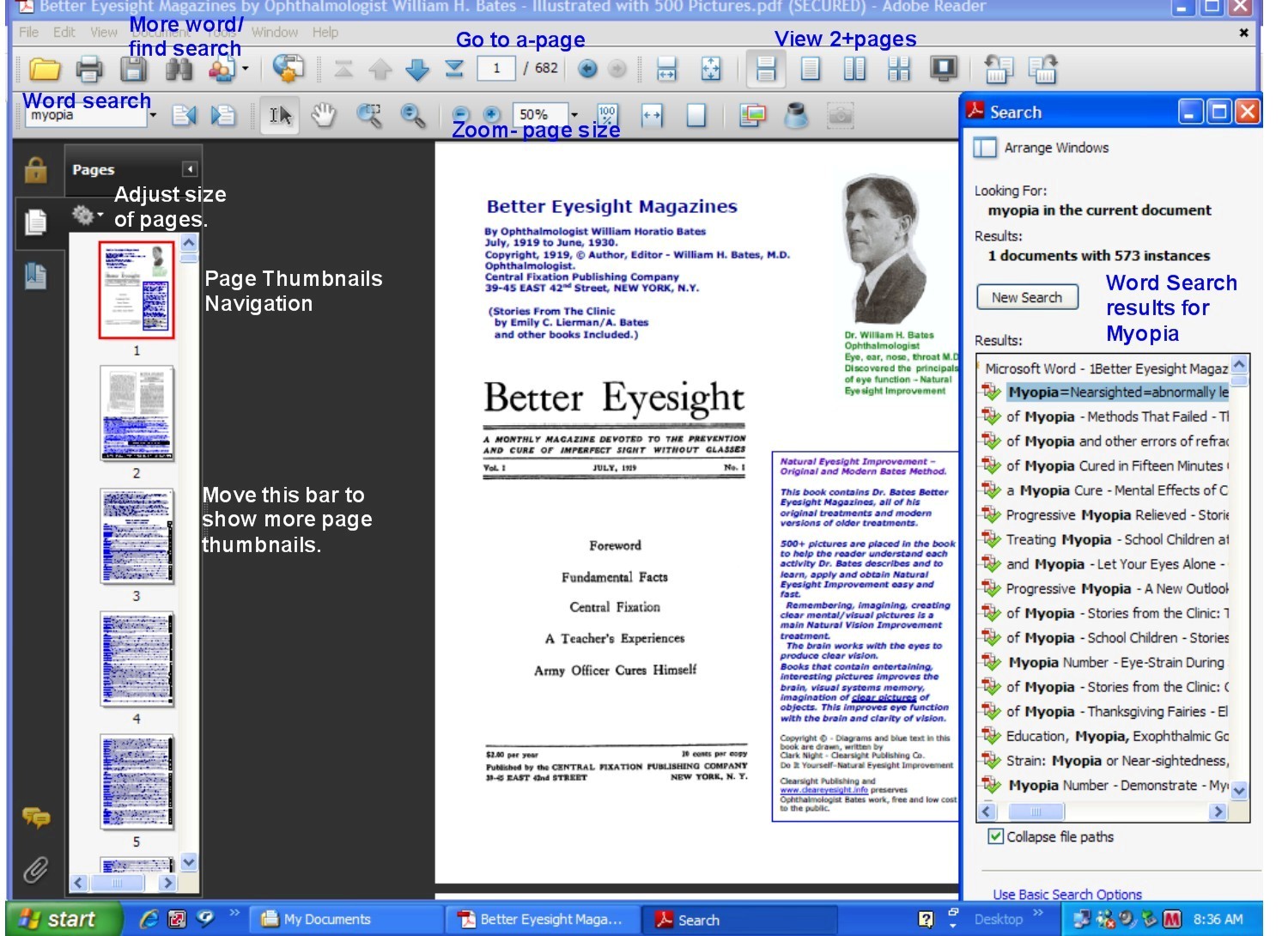Click the Save floppy disk icon
This screenshot has width=1288, height=936.
pos(134,69)
